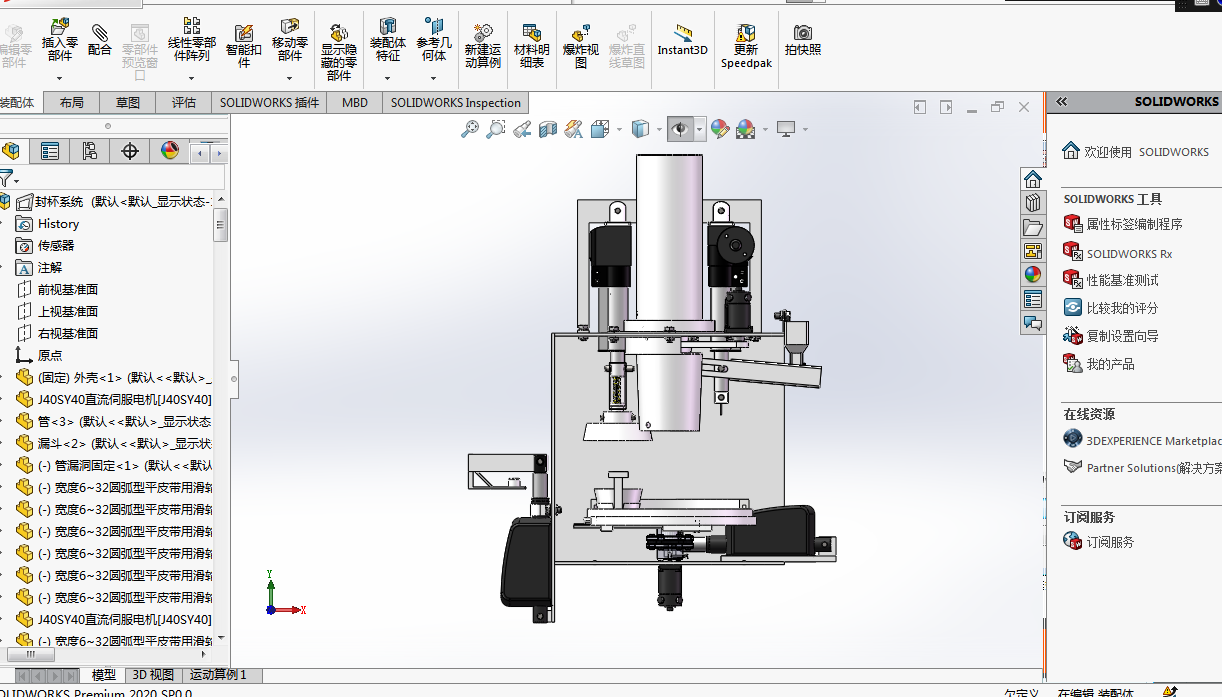
Task: Click the Zoom to Area icon
Action: [x=496, y=129]
